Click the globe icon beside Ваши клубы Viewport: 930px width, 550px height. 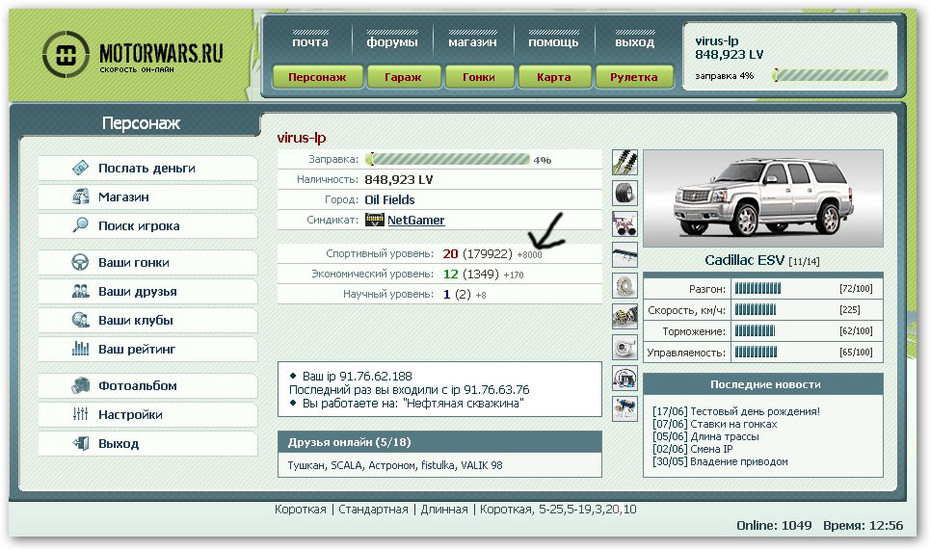click(80, 320)
